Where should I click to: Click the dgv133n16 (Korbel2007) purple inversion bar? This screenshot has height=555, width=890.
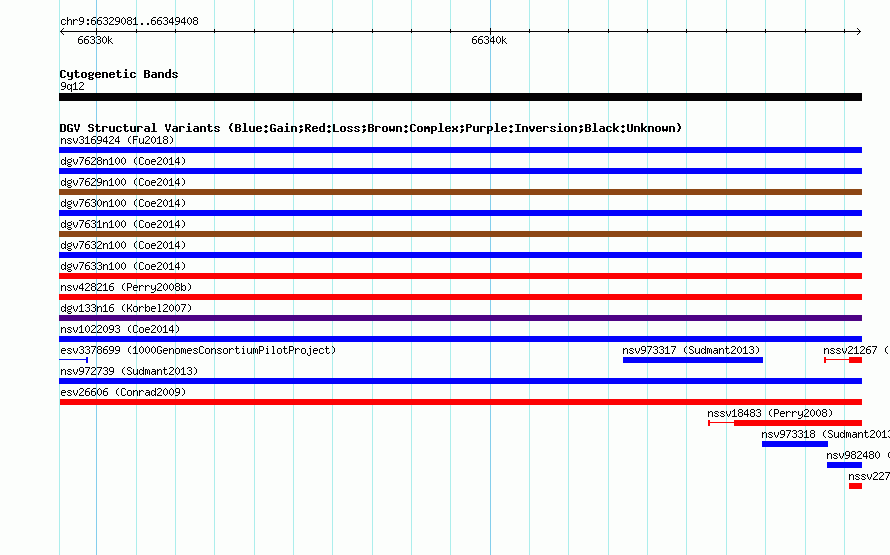[460, 318]
